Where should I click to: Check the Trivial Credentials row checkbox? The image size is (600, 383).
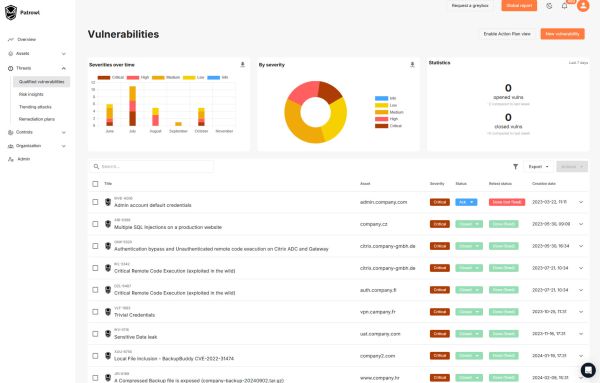point(95,312)
